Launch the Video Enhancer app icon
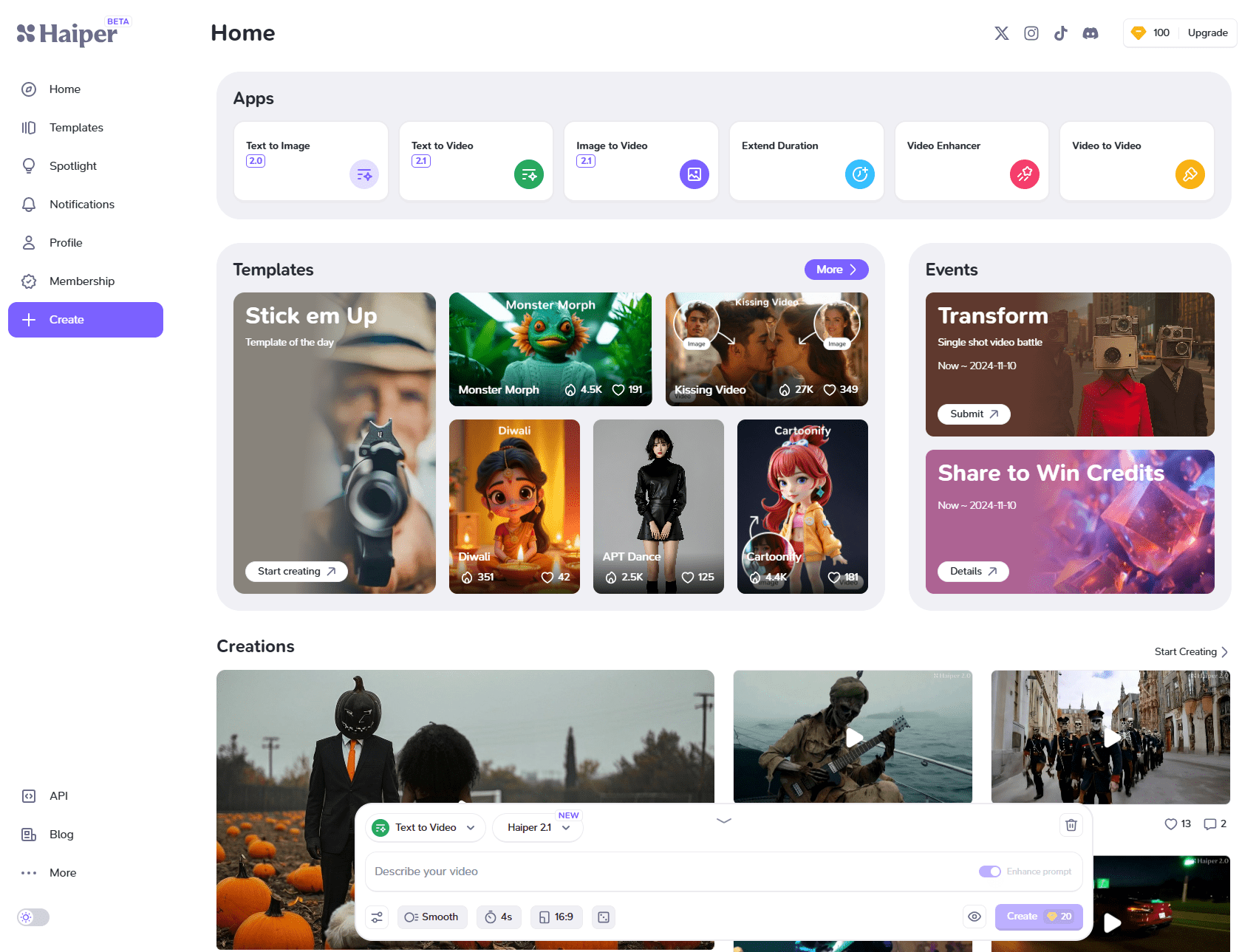Viewport: 1256px width, 952px height. click(1024, 174)
